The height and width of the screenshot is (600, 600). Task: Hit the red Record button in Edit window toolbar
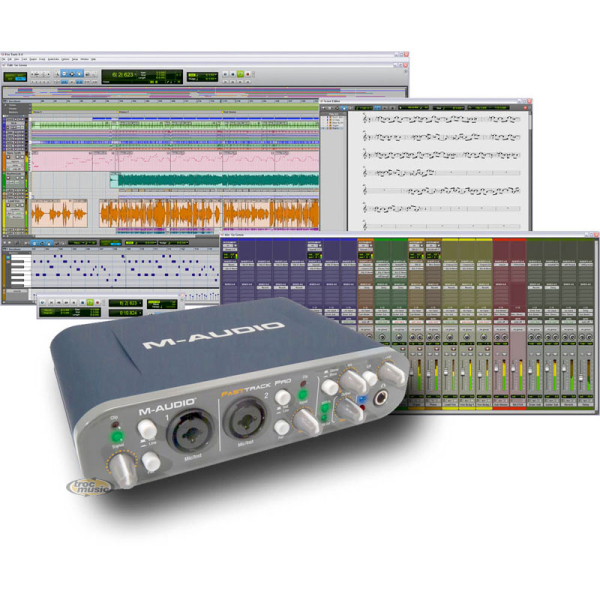click(248, 74)
